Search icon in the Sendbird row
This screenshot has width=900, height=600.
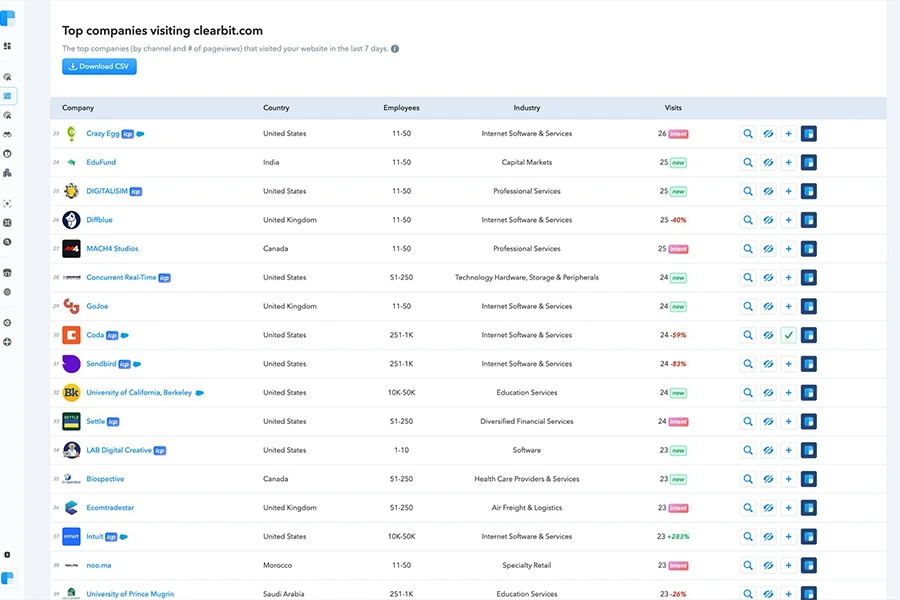pos(748,363)
